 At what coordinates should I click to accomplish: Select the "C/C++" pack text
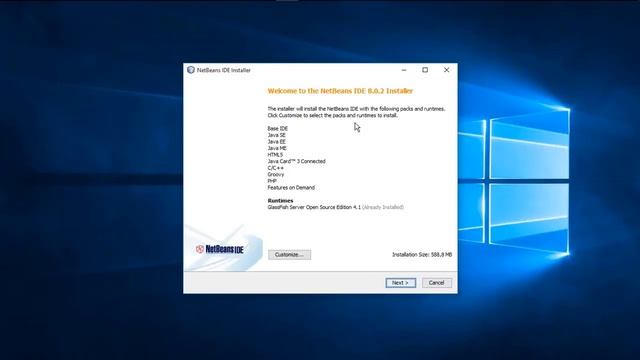[x=276, y=168]
